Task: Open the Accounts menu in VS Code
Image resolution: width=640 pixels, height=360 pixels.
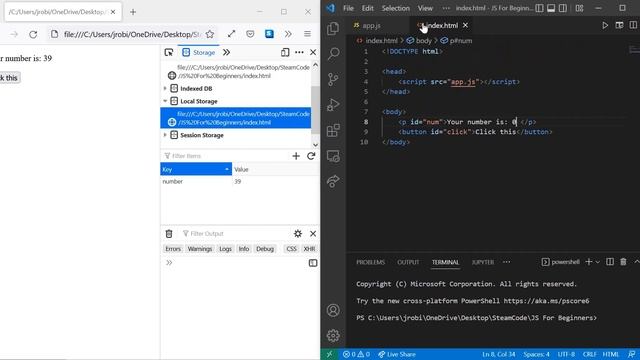Action: [333, 310]
